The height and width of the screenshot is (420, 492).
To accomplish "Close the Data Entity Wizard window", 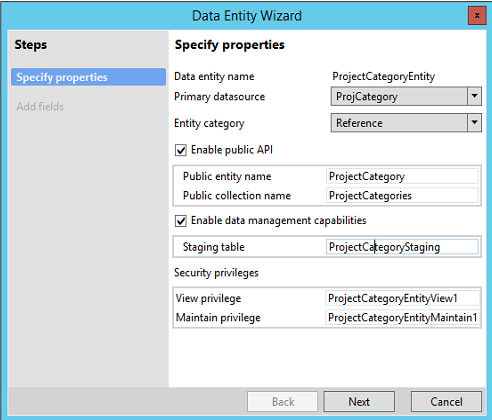I will pos(477,16).
